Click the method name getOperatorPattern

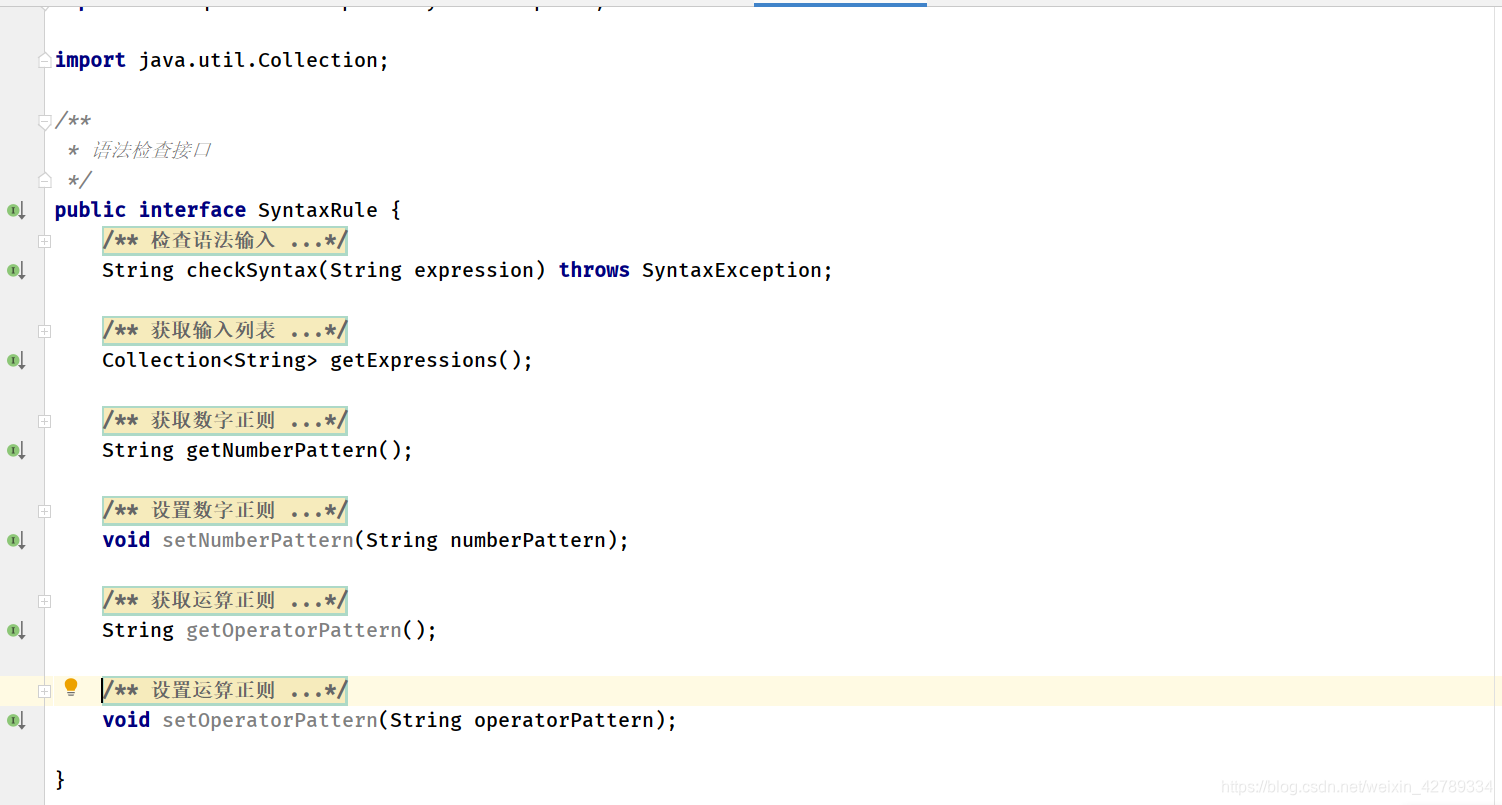(294, 630)
